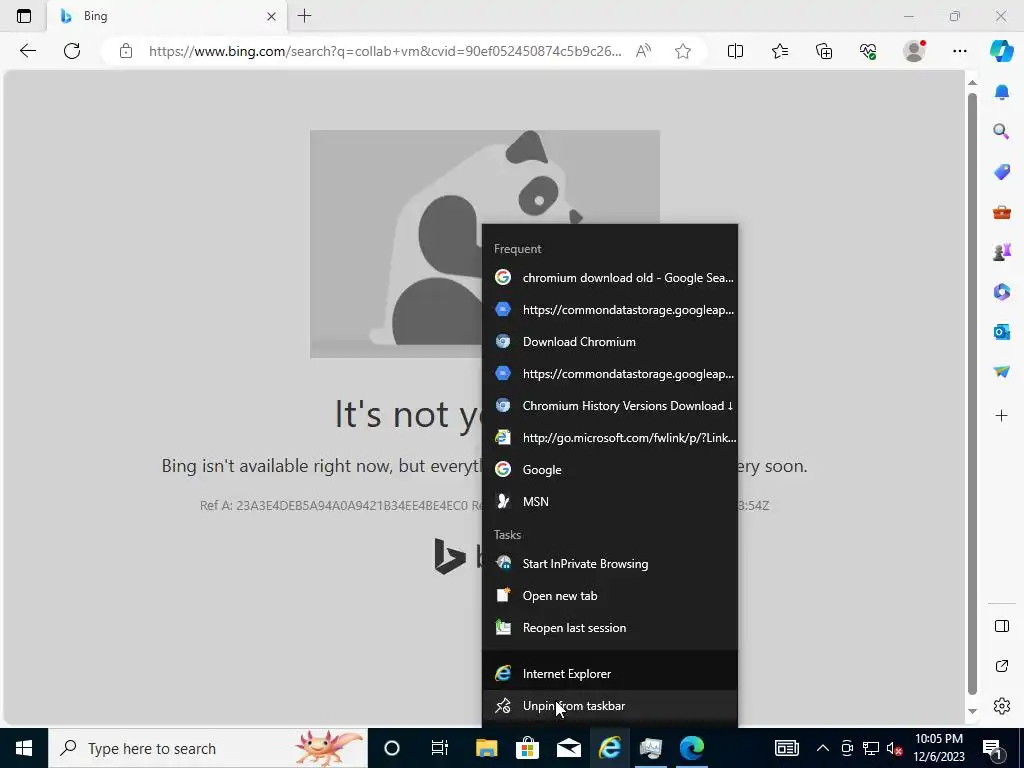Open go.microsoft.com fwlink jump list entry
The width and height of the screenshot is (1024, 768).
tap(610, 438)
